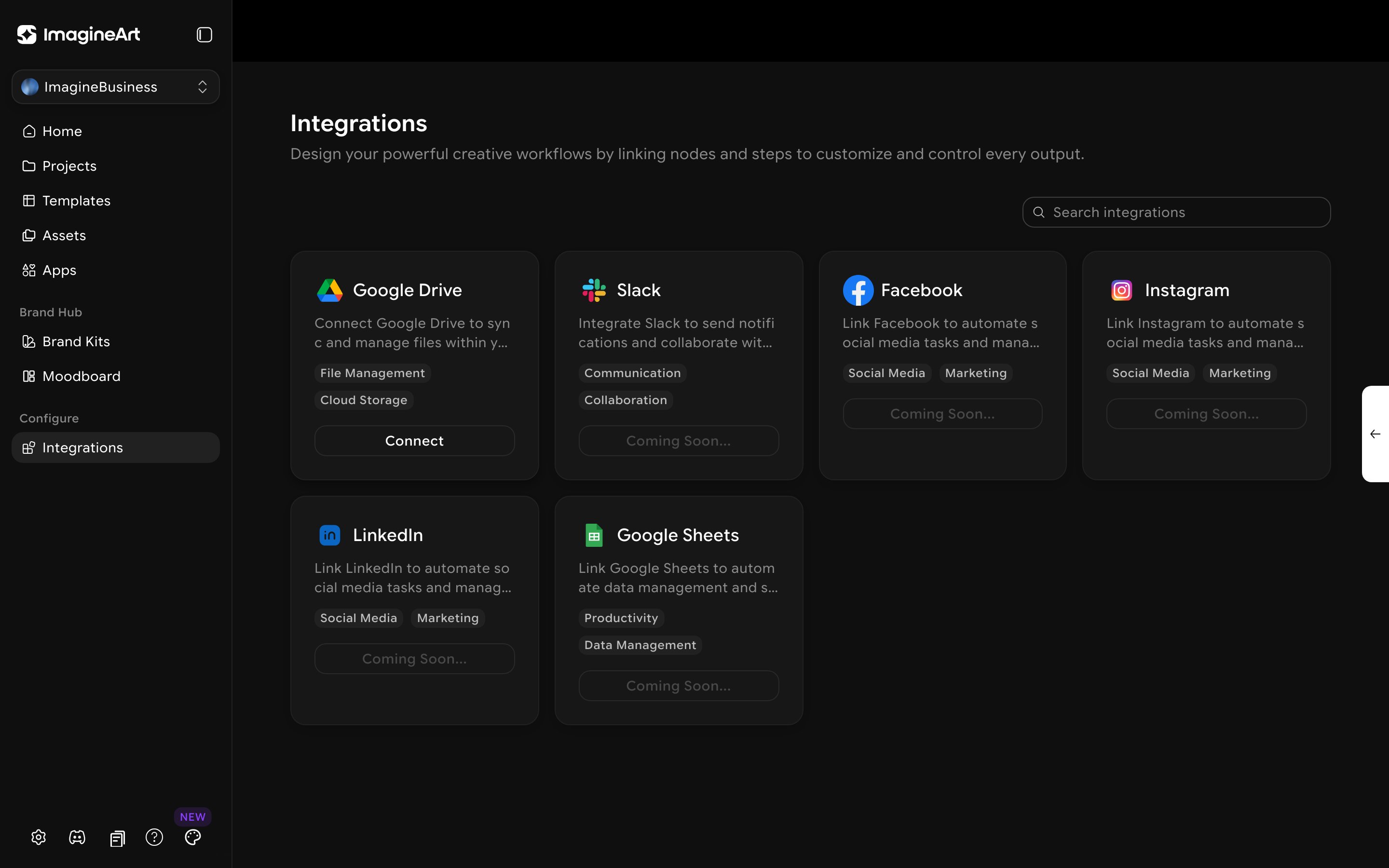Select the File Management tag
Viewport: 1389px width, 868px height.
pos(372,373)
